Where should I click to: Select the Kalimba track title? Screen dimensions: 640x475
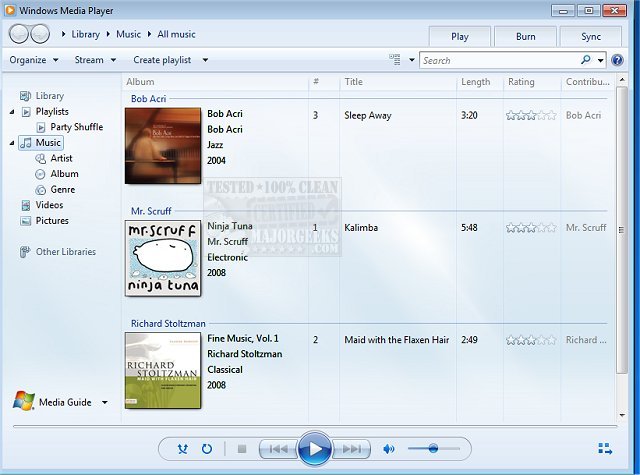point(361,228)
